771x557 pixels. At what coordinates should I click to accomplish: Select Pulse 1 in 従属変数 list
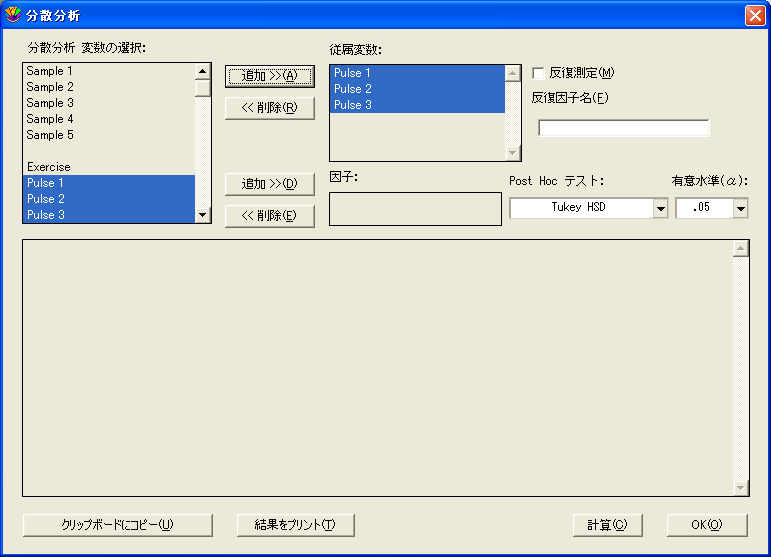[417, 73]
